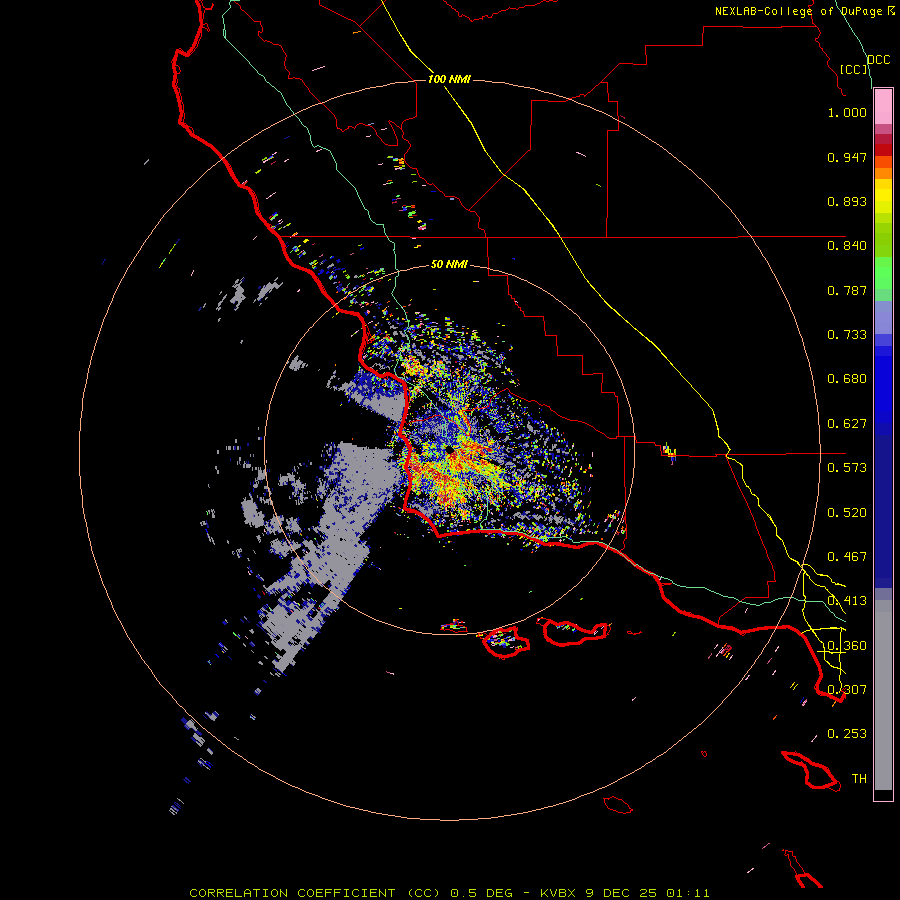
Task: Select the 0.413 scale value
Action: [x=847, y=601]
